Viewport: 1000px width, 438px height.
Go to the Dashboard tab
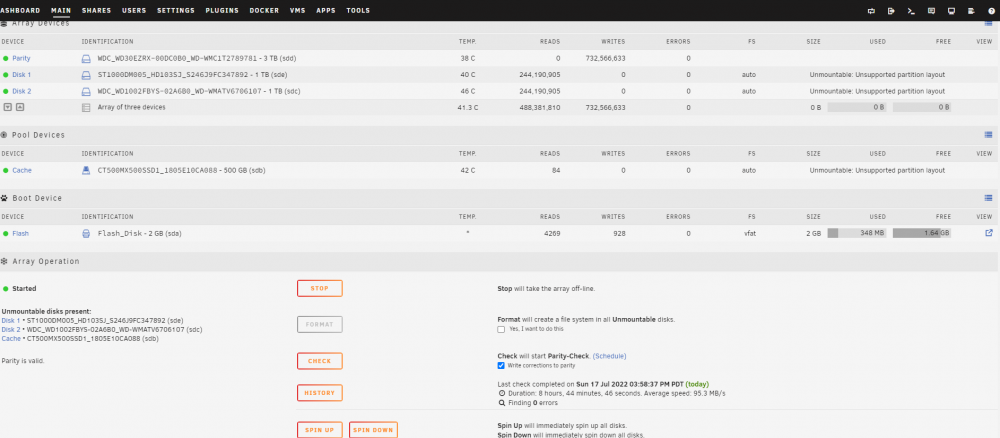tap(20, 11)
